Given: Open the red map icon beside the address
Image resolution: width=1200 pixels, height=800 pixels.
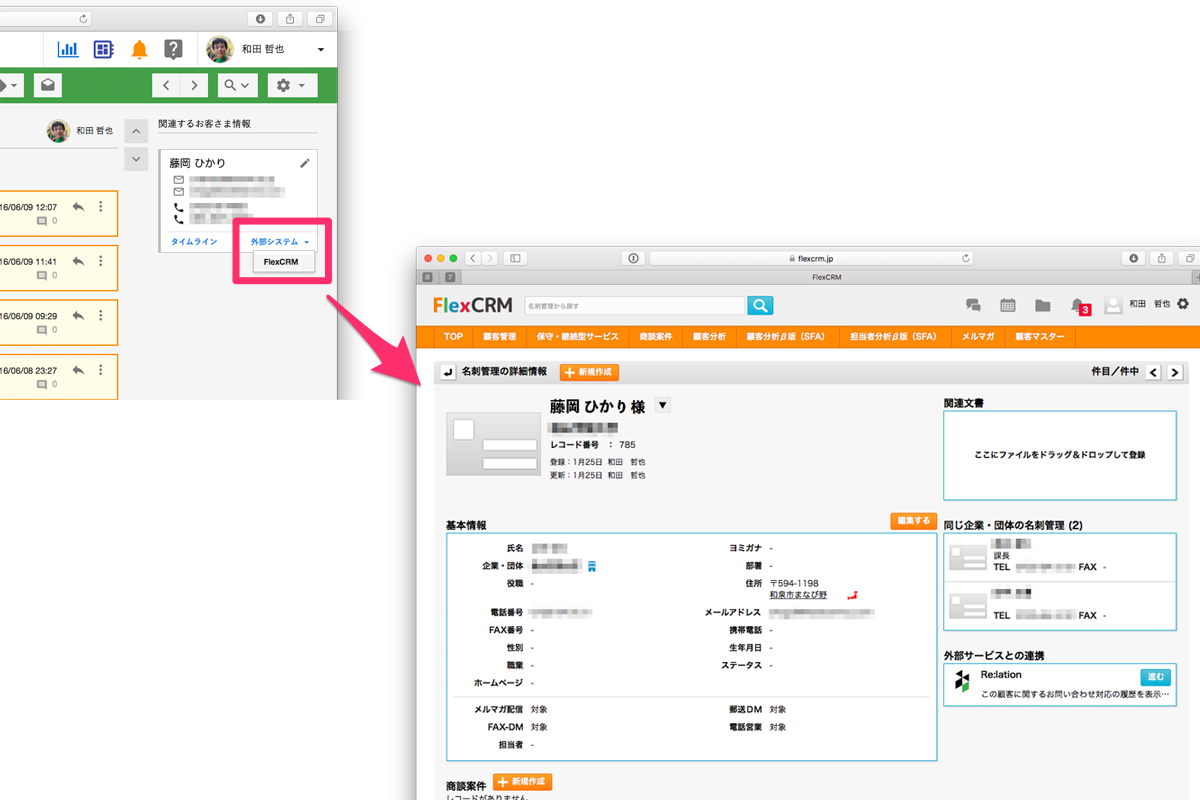Looking at the screenshot, I should (x=852, y=594).
